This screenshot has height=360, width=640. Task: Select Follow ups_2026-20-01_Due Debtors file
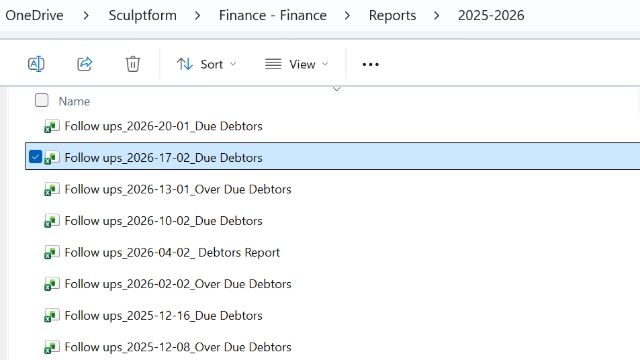point(163,126)
